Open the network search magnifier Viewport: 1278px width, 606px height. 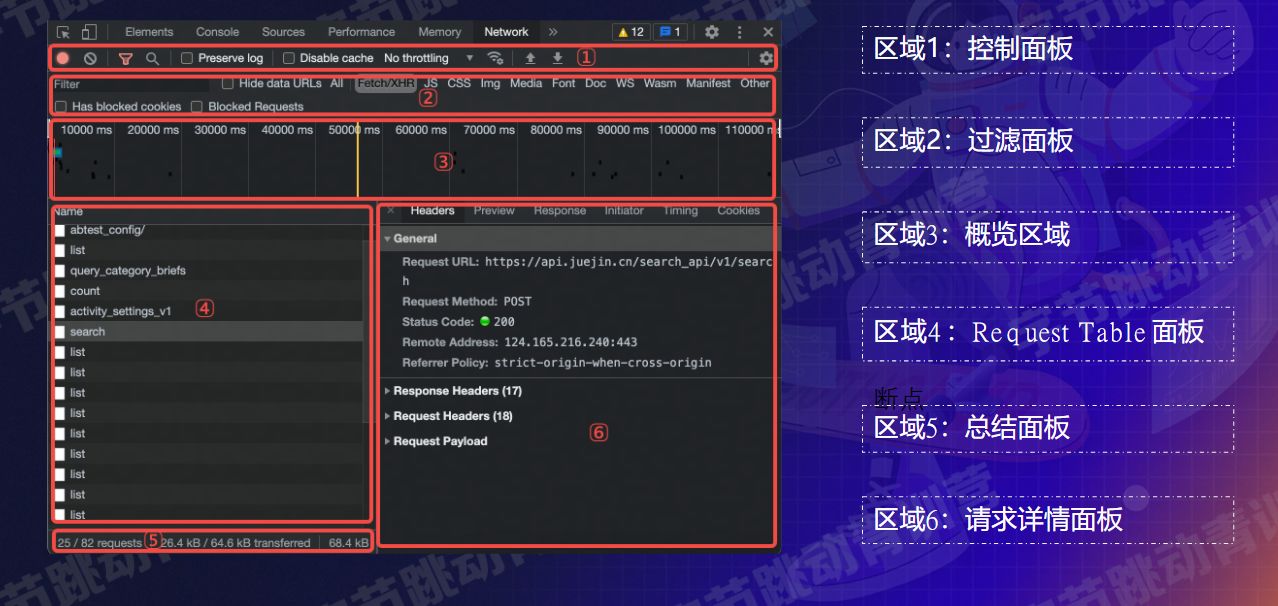(x=152, y=59)
